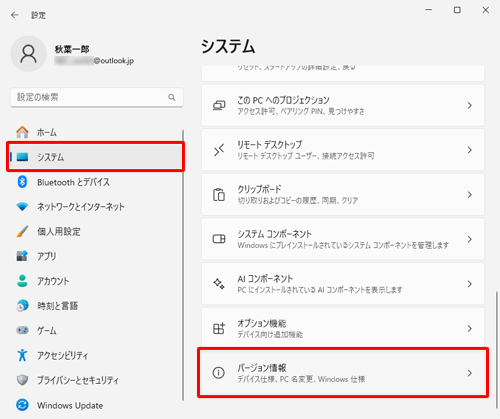Click the オプション機能 grid-plus icon

pyautogui.click(x=219, y=328)
